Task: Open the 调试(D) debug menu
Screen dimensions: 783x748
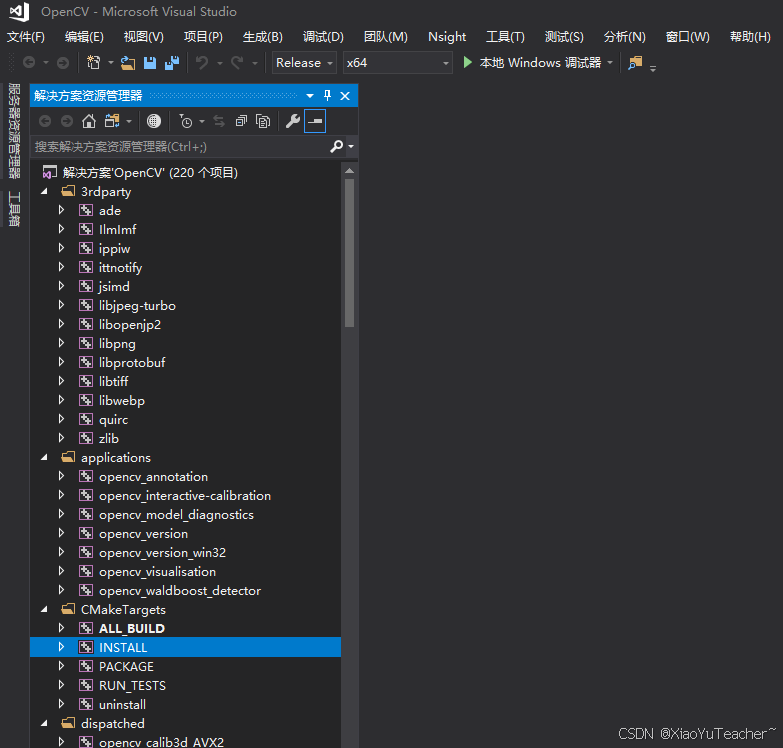Action: (323, 37)
